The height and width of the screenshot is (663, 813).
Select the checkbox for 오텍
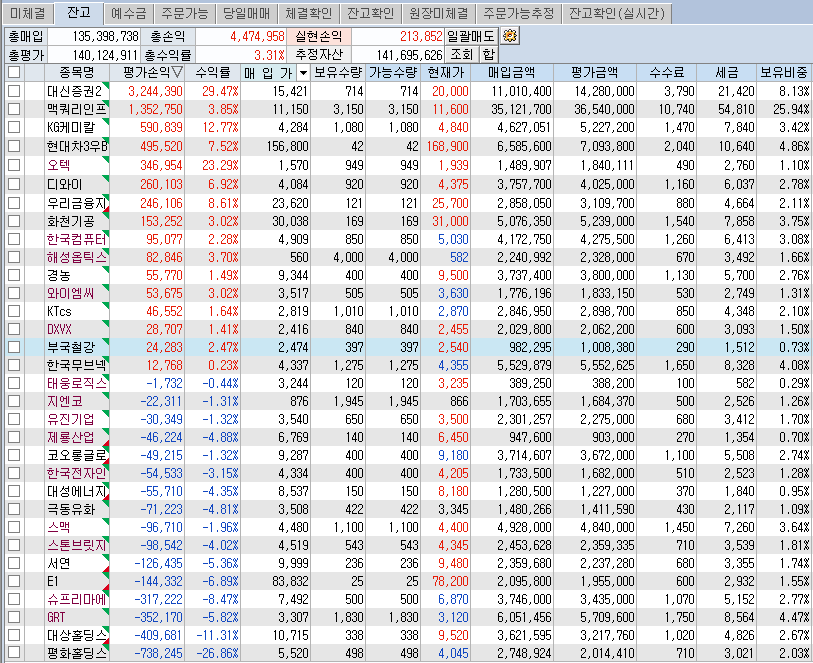pyautogui.click(x=14, y=165)
